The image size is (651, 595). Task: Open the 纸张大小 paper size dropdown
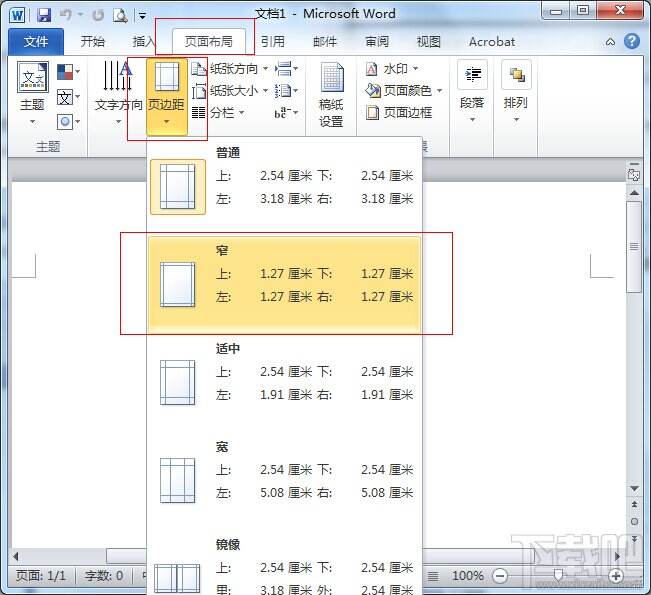pyautogui.click(x=230, y=91)
